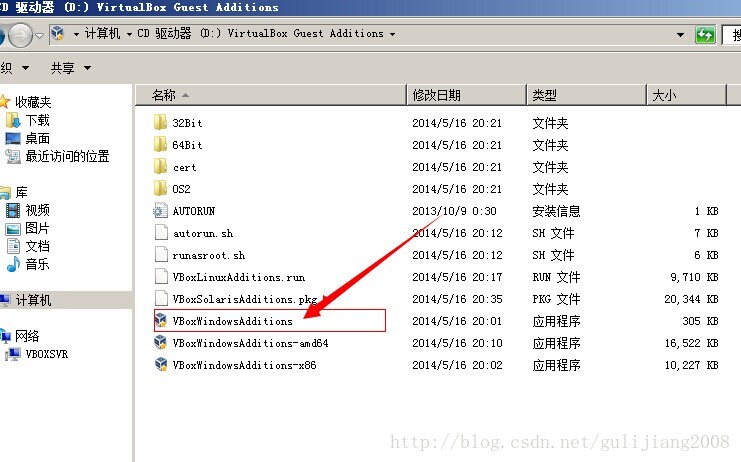The height and width of the screenshot is (462, 741).
Task: Sort by the 大小 column header
Action: click(686, 95)
